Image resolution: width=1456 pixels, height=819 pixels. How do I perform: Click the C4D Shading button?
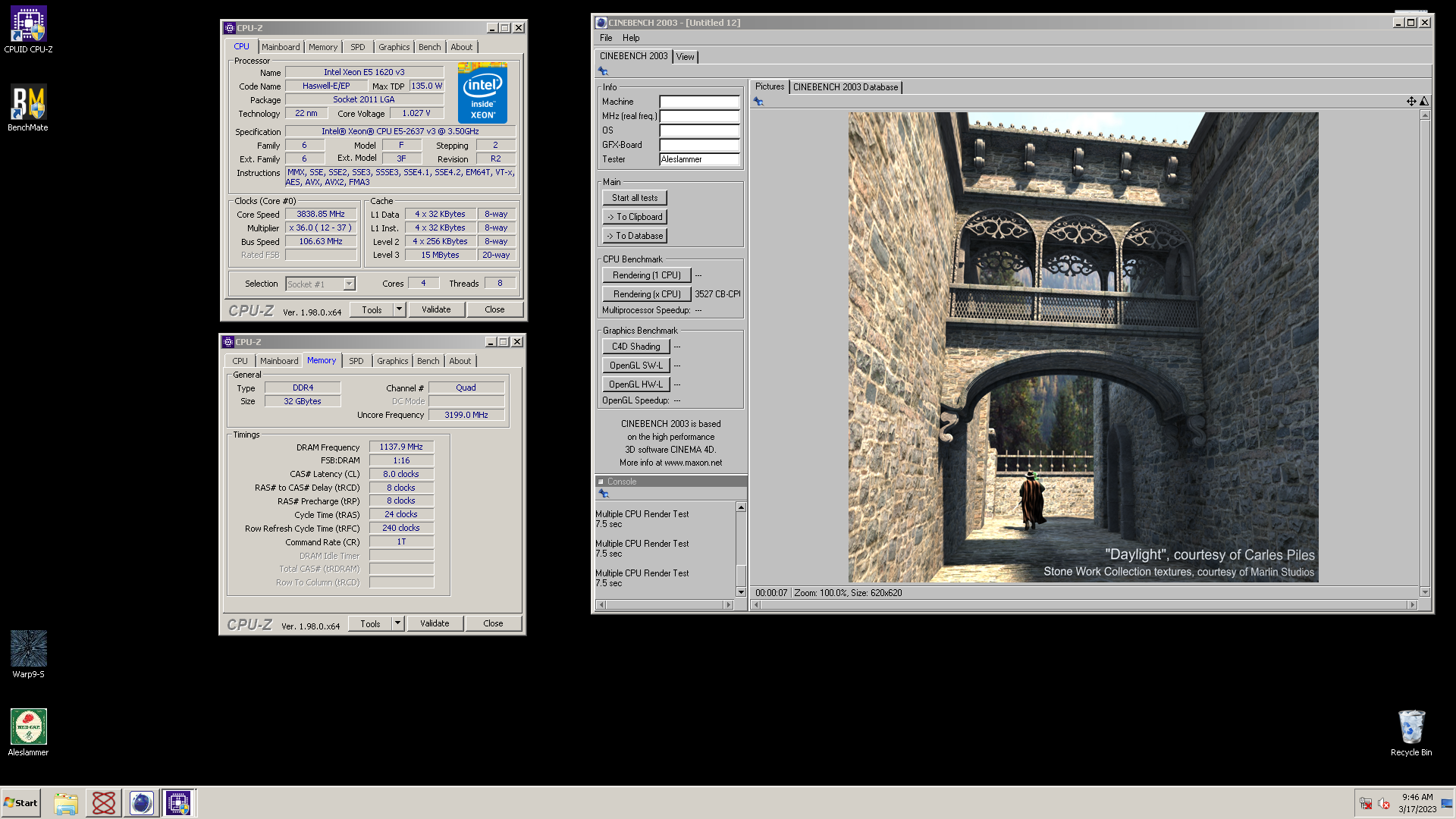coord(636,347)
